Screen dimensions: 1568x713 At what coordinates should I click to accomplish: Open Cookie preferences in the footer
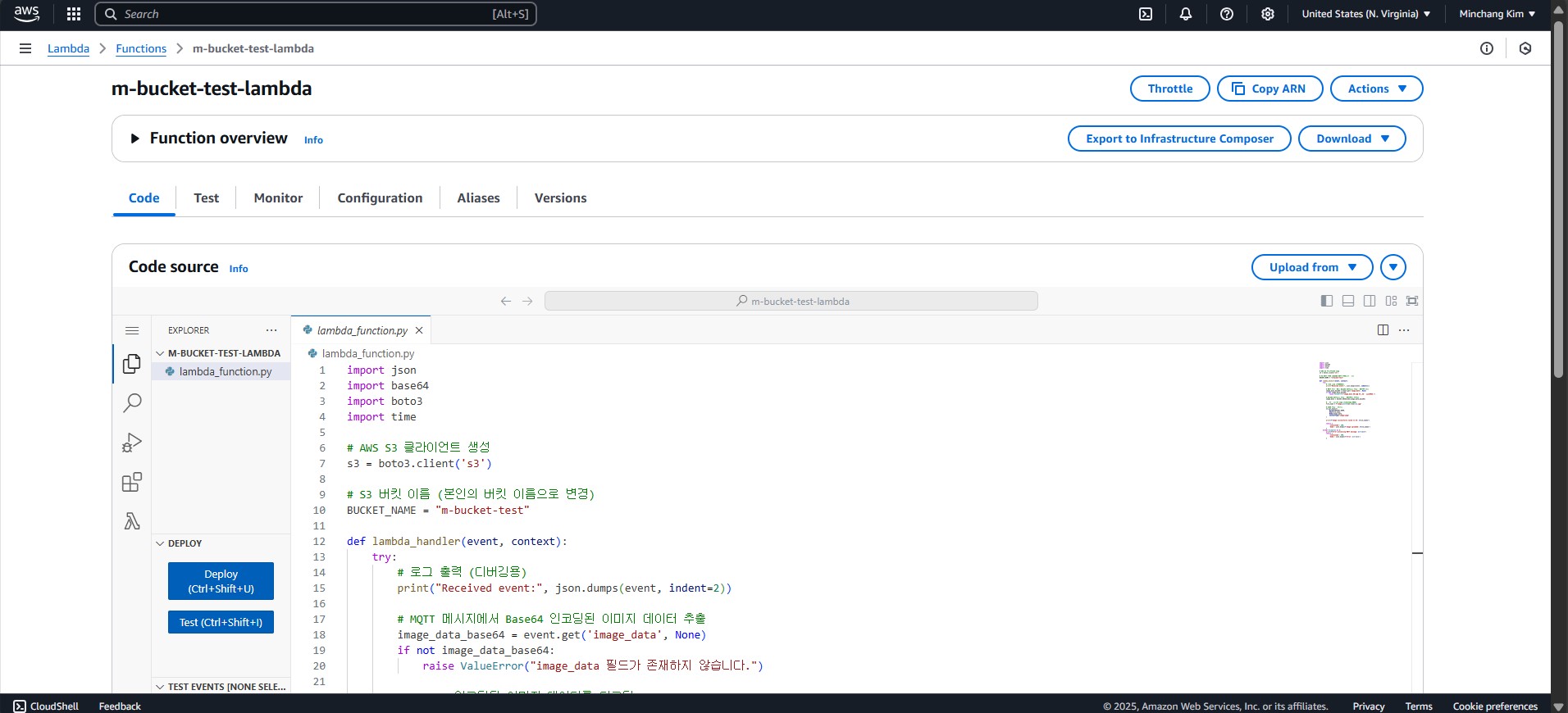point(1495,706)
